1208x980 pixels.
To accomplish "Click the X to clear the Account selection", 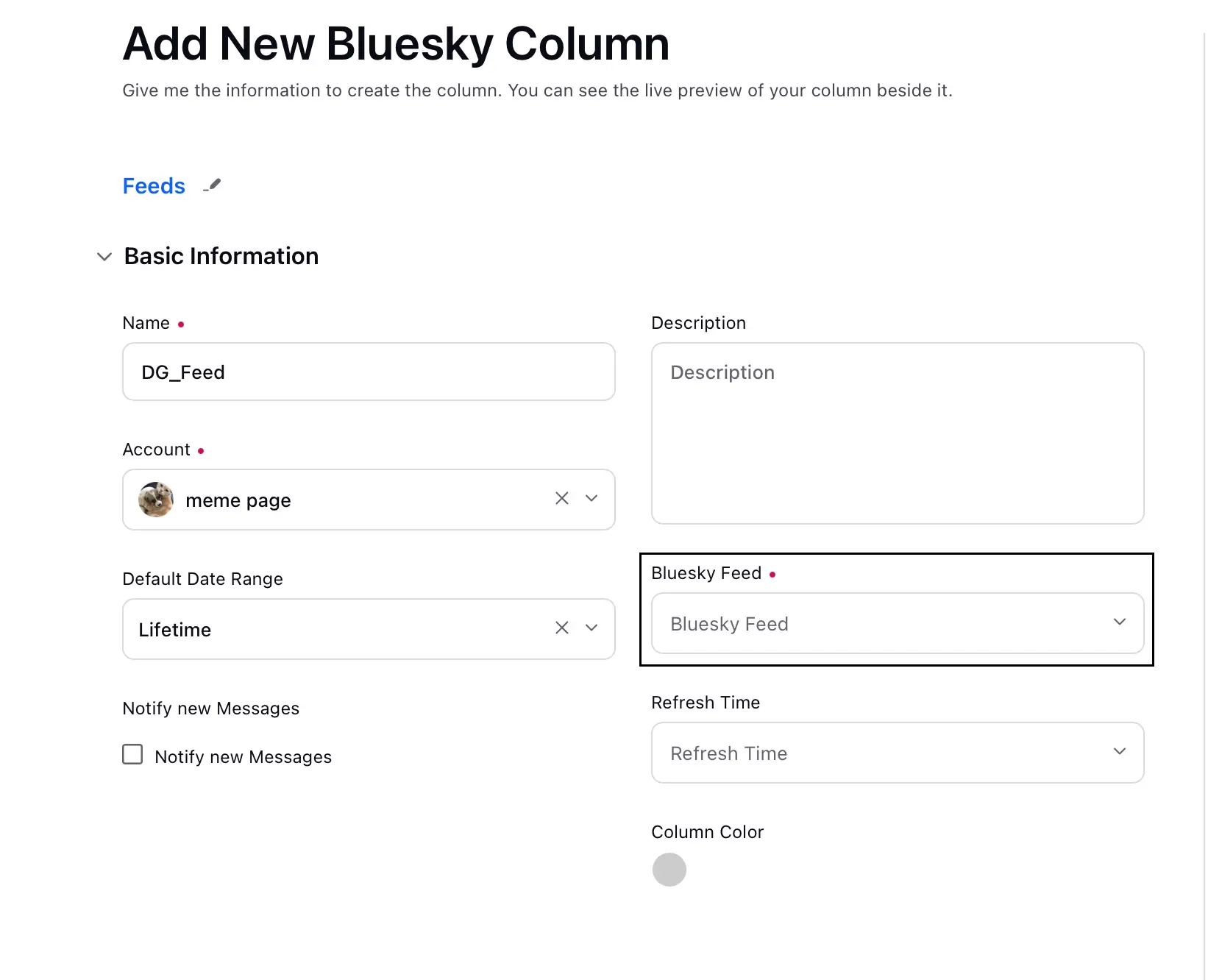I will 562,499.
